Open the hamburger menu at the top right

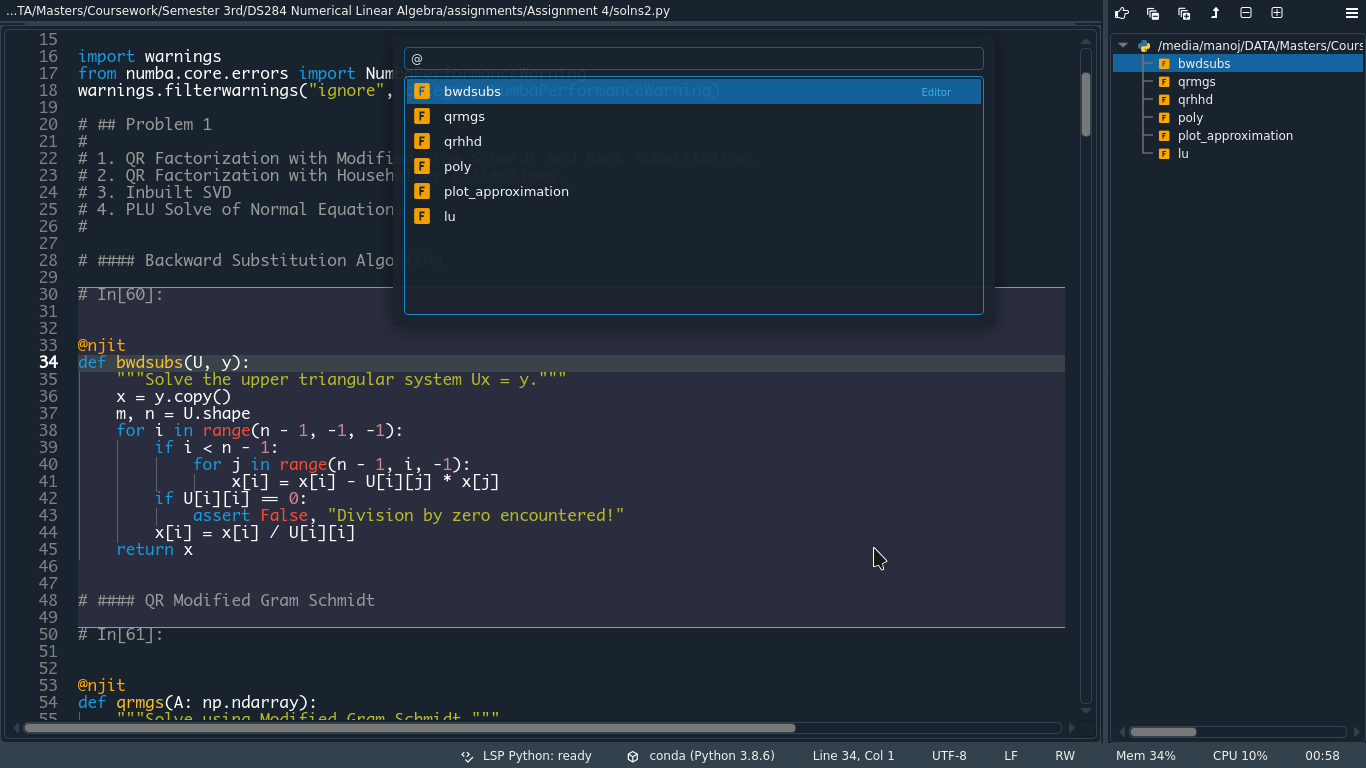1350,13
